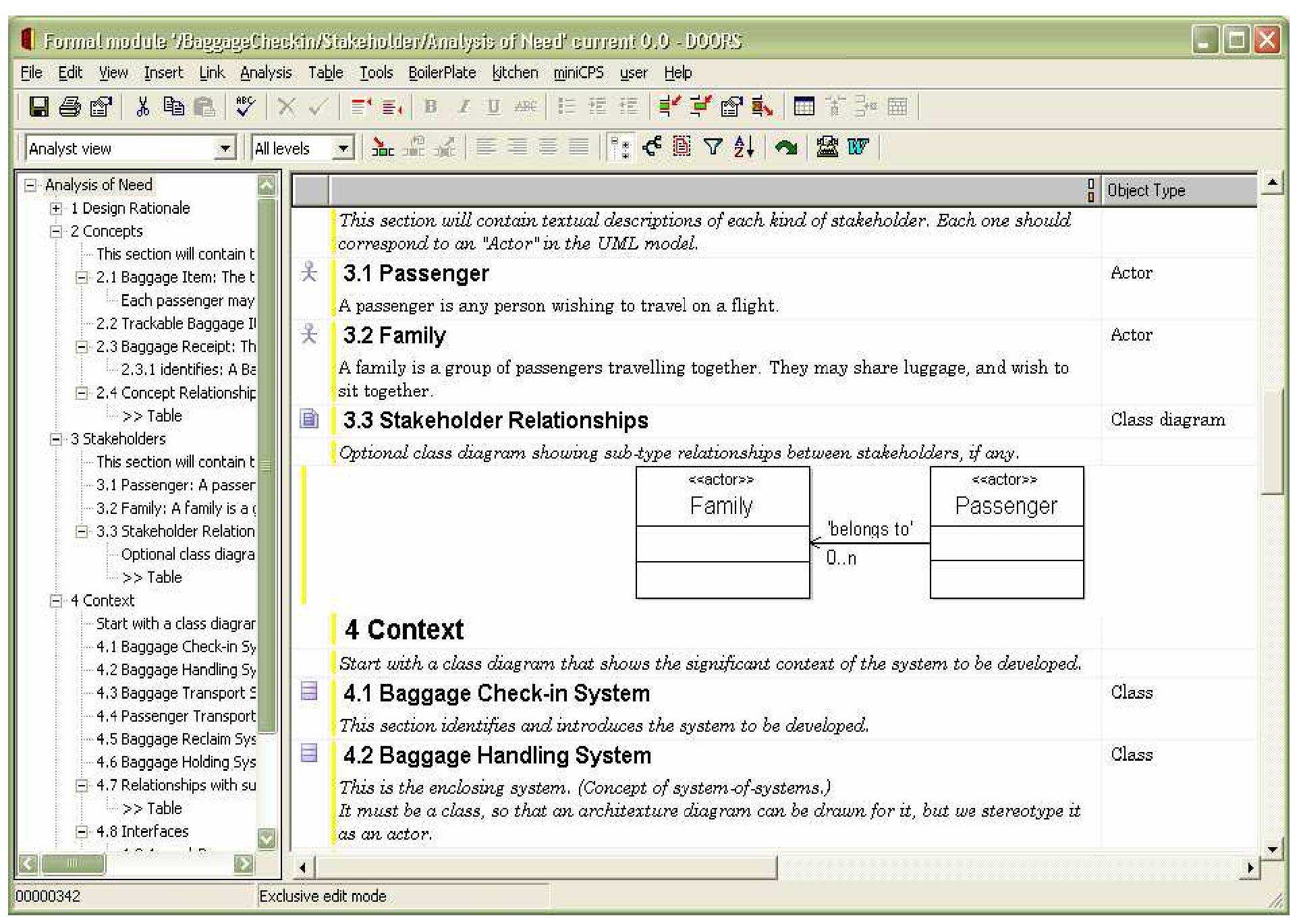This screenshot has width=1303, height=924.
Task: Align text left
Action: pyautogui.click(x=486, y=146)
